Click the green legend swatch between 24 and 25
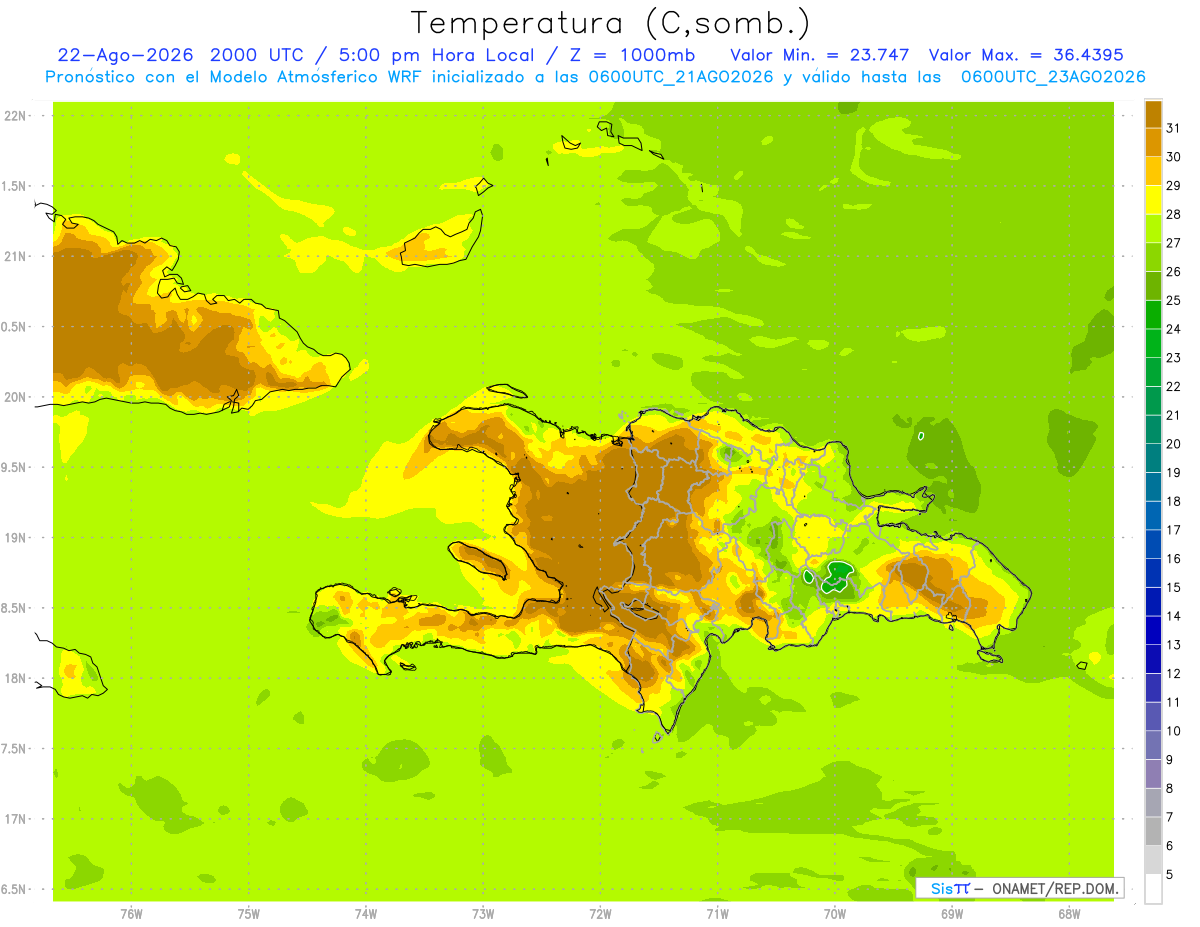Image resolution: width=1200 pixels, height=927 pixels. (x=1153, y=315)
